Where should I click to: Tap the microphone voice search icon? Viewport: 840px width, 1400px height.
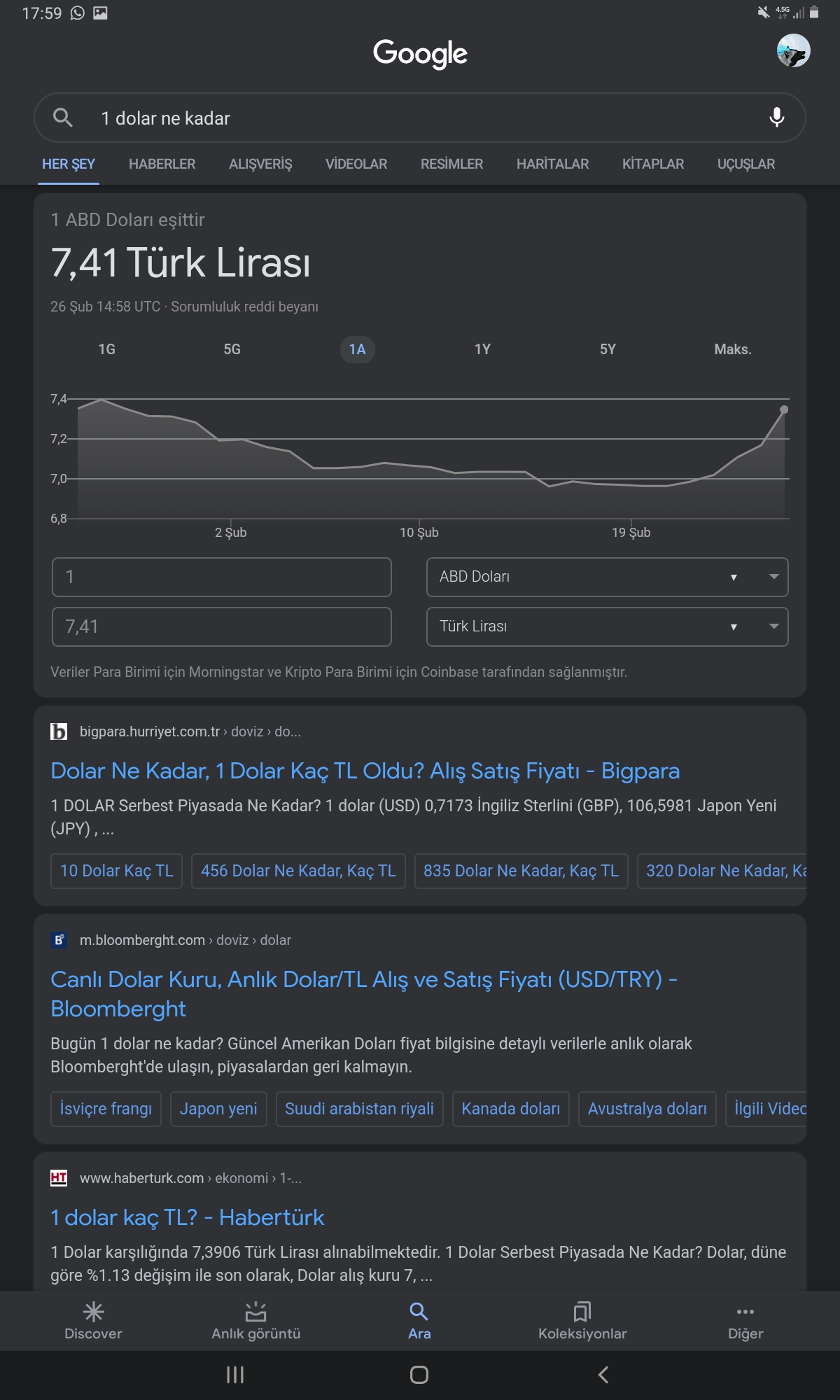(776, 118)
